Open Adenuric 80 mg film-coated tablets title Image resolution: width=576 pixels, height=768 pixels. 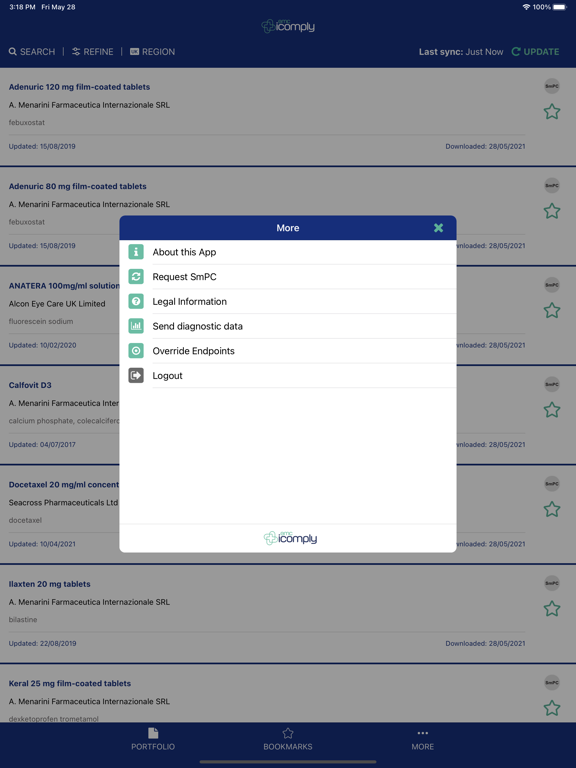(x=77, y=187)
